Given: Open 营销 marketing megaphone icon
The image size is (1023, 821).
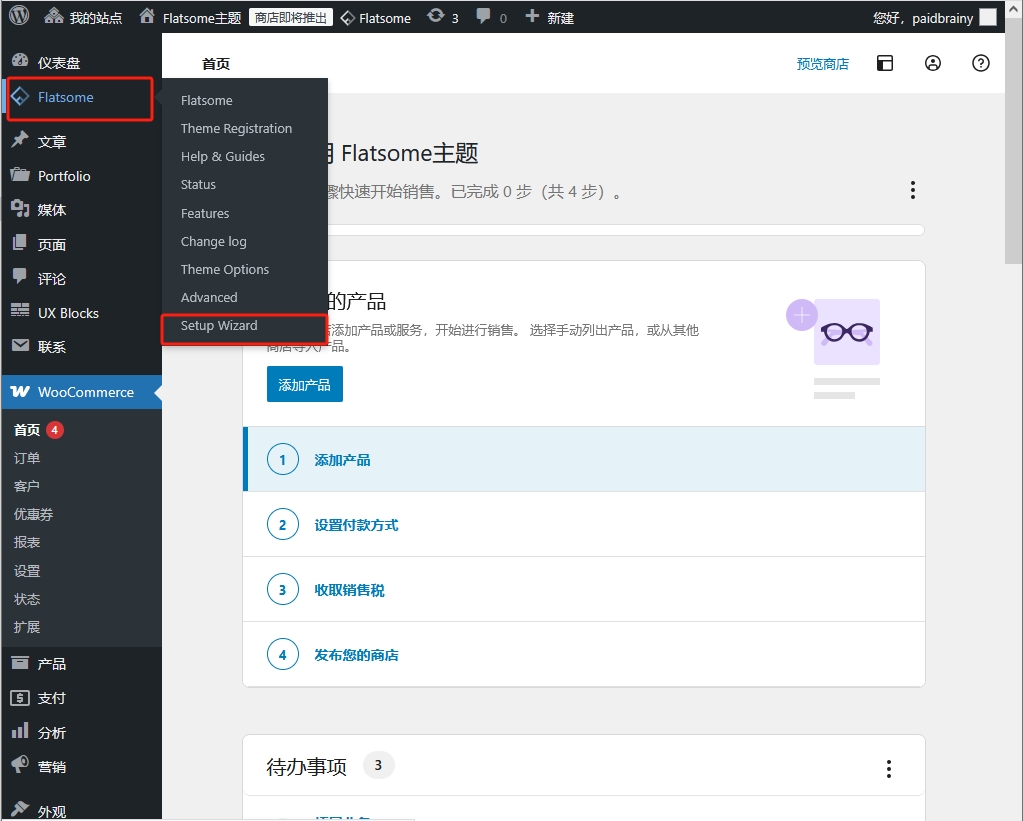Looking at the screenshot, I should point(20,765).
